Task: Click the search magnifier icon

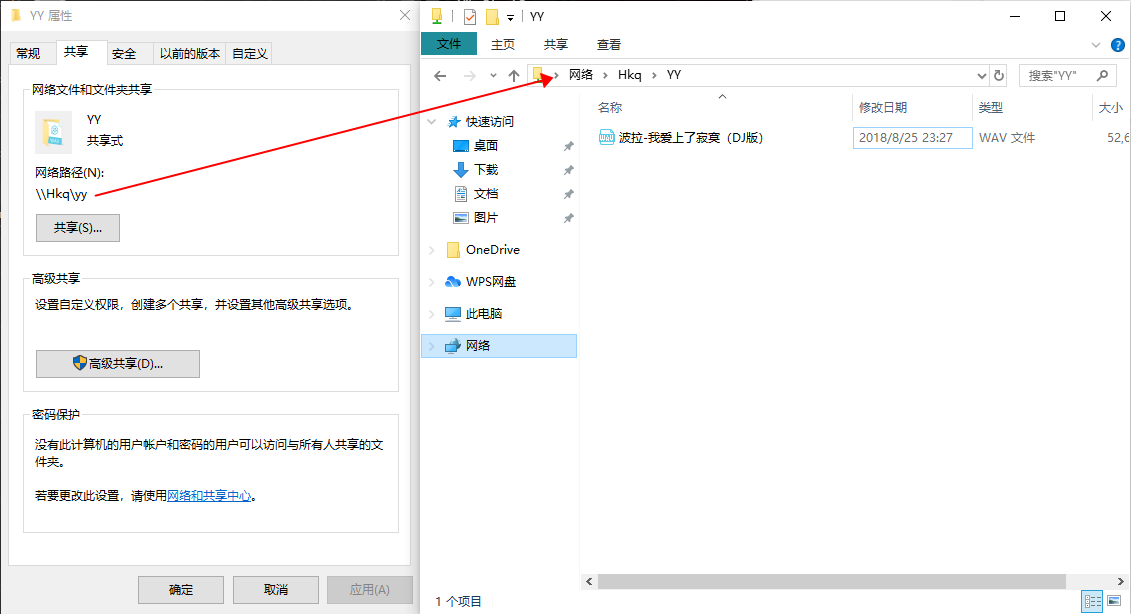Action: [x=1102, y=75]
